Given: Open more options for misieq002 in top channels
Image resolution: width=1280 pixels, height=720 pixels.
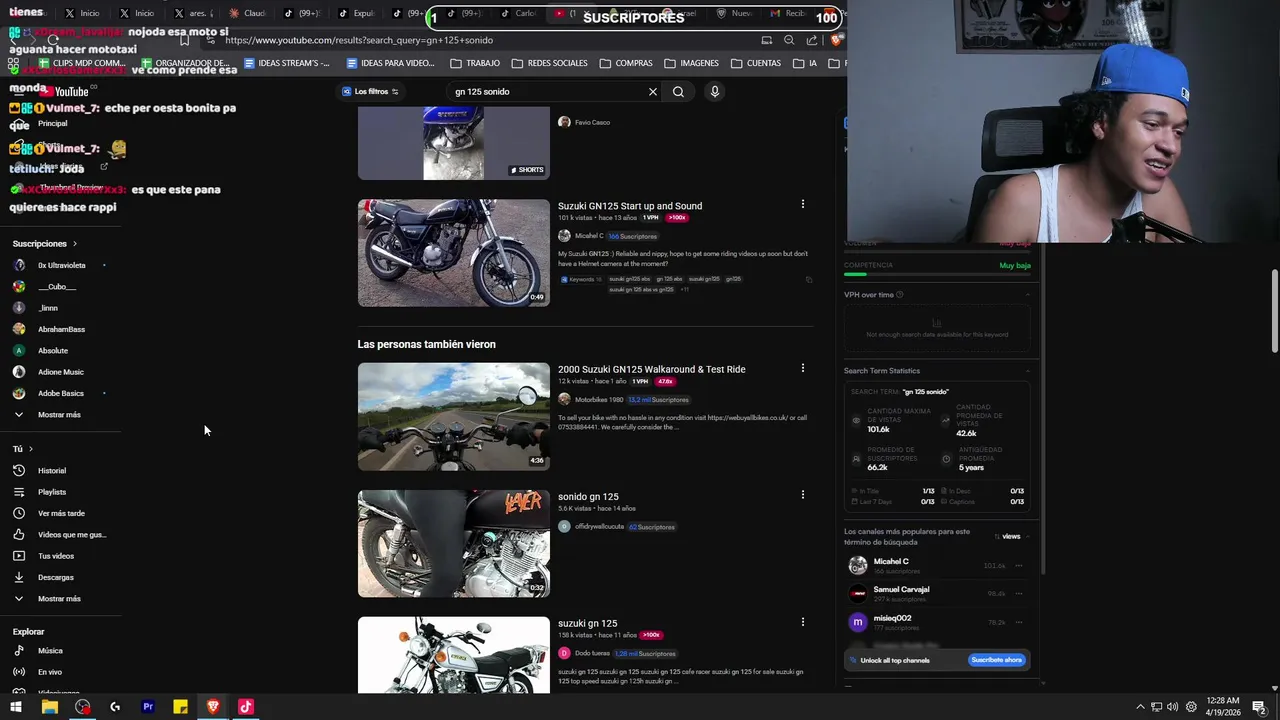Looking at the screenshot, I should pos(1019,622).
